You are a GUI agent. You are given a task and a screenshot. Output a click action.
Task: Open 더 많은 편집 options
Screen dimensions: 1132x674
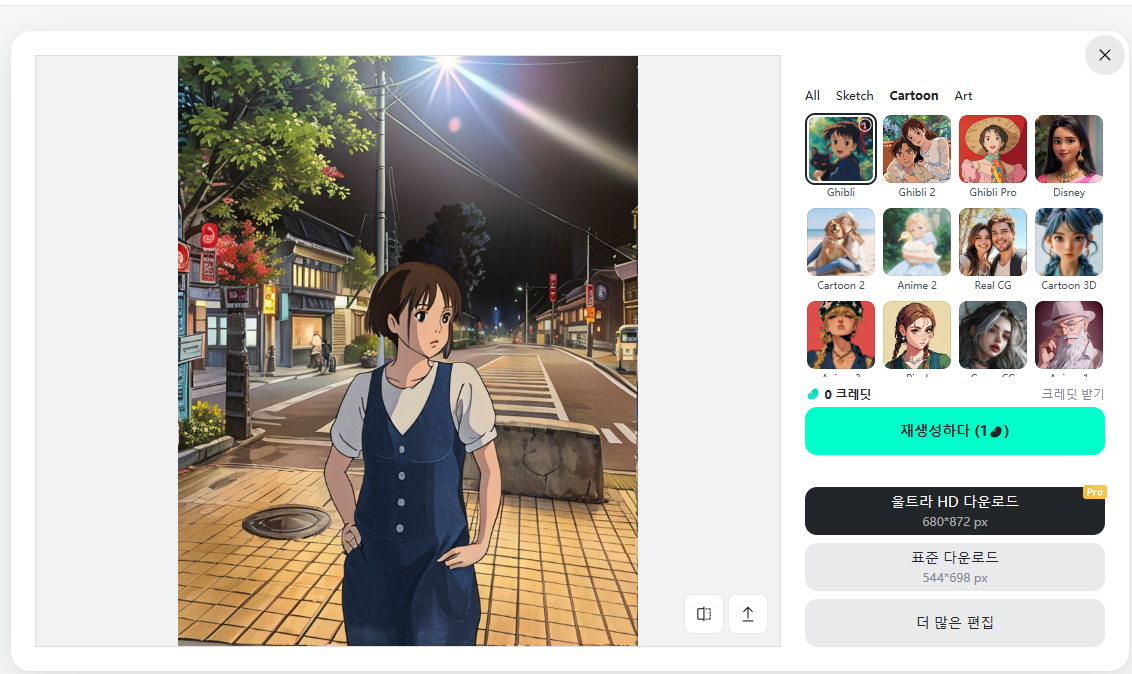(x=954, y=623)
